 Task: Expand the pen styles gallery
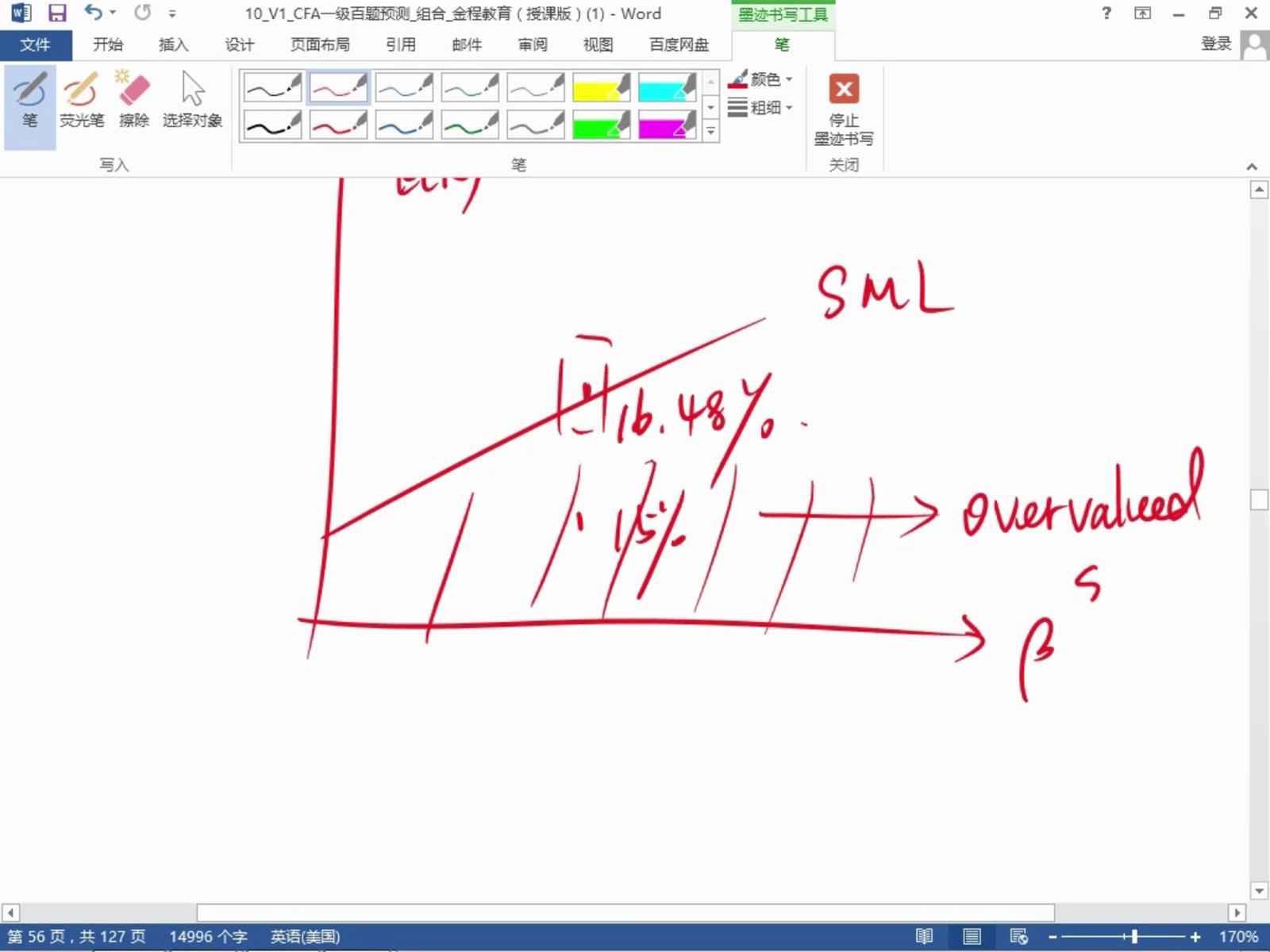[711, 132]
